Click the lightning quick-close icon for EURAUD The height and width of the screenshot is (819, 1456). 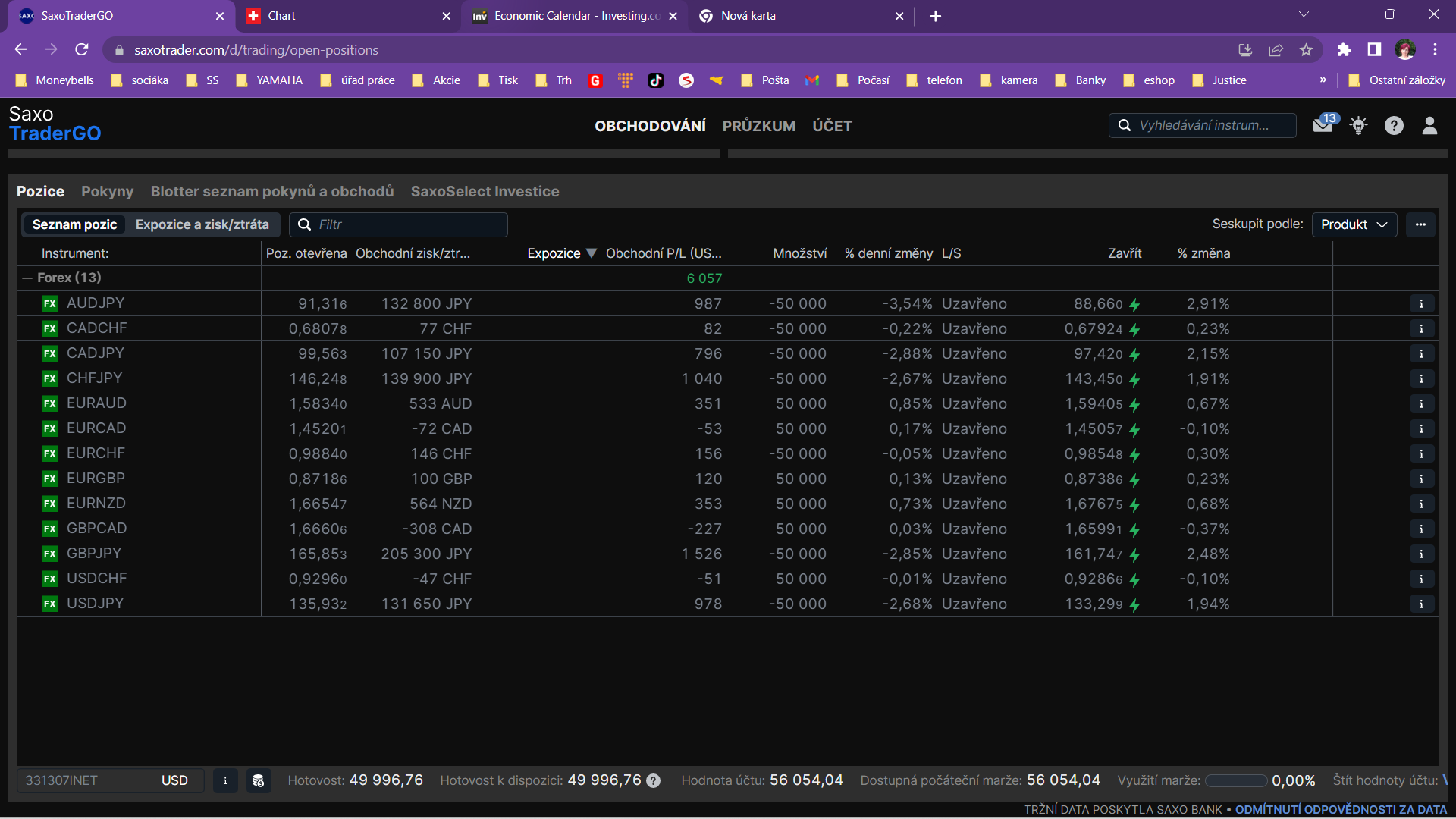tap(1134, 405)
